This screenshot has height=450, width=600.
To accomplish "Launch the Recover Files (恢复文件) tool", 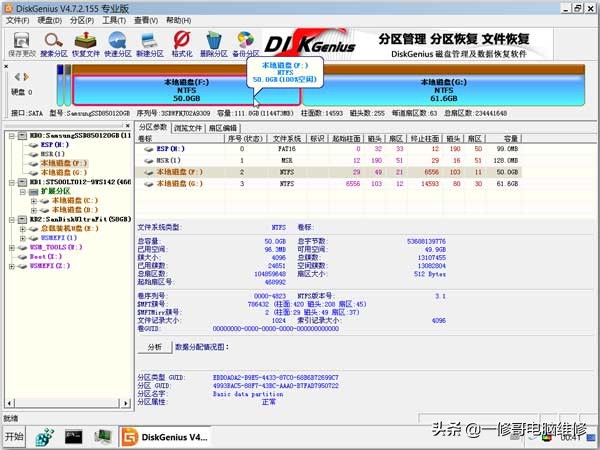I will pos(86,44).
